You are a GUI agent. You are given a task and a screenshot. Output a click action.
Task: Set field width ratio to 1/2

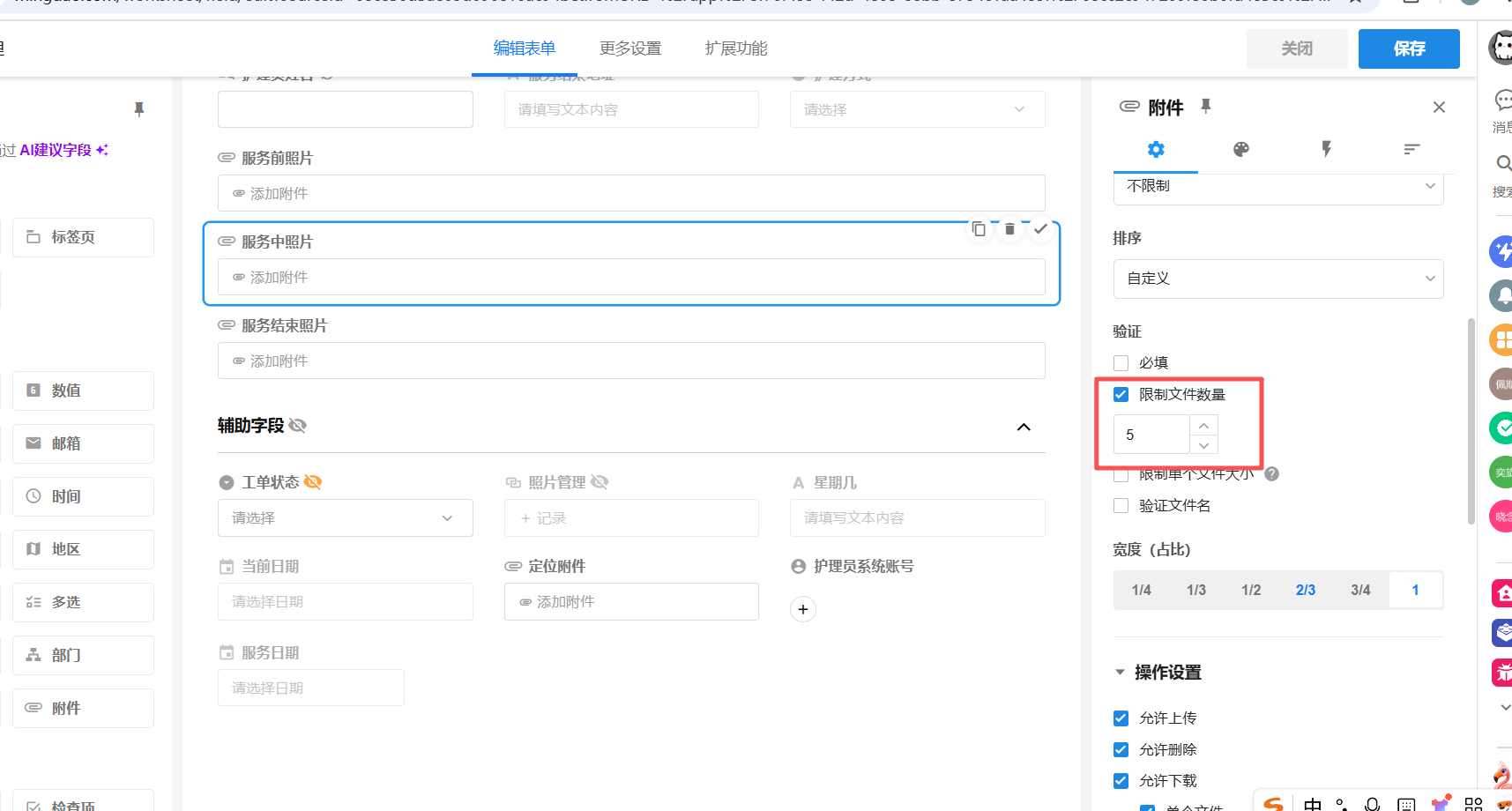pos(1251,591)
